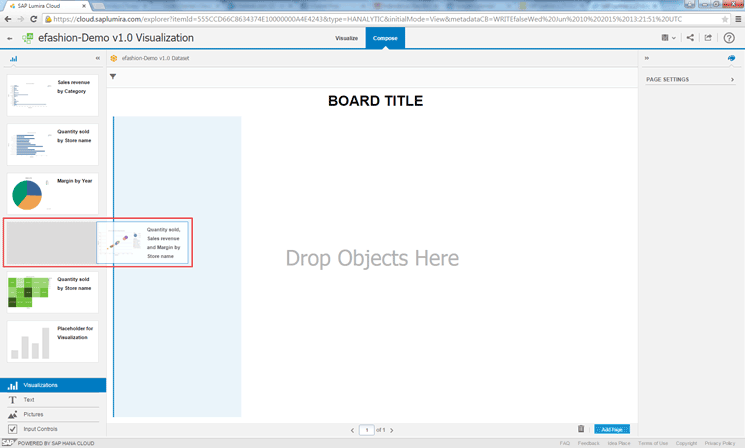Open the help question mark icon
This screenshot has height=448, width=745.
click(x=729, y=38)
